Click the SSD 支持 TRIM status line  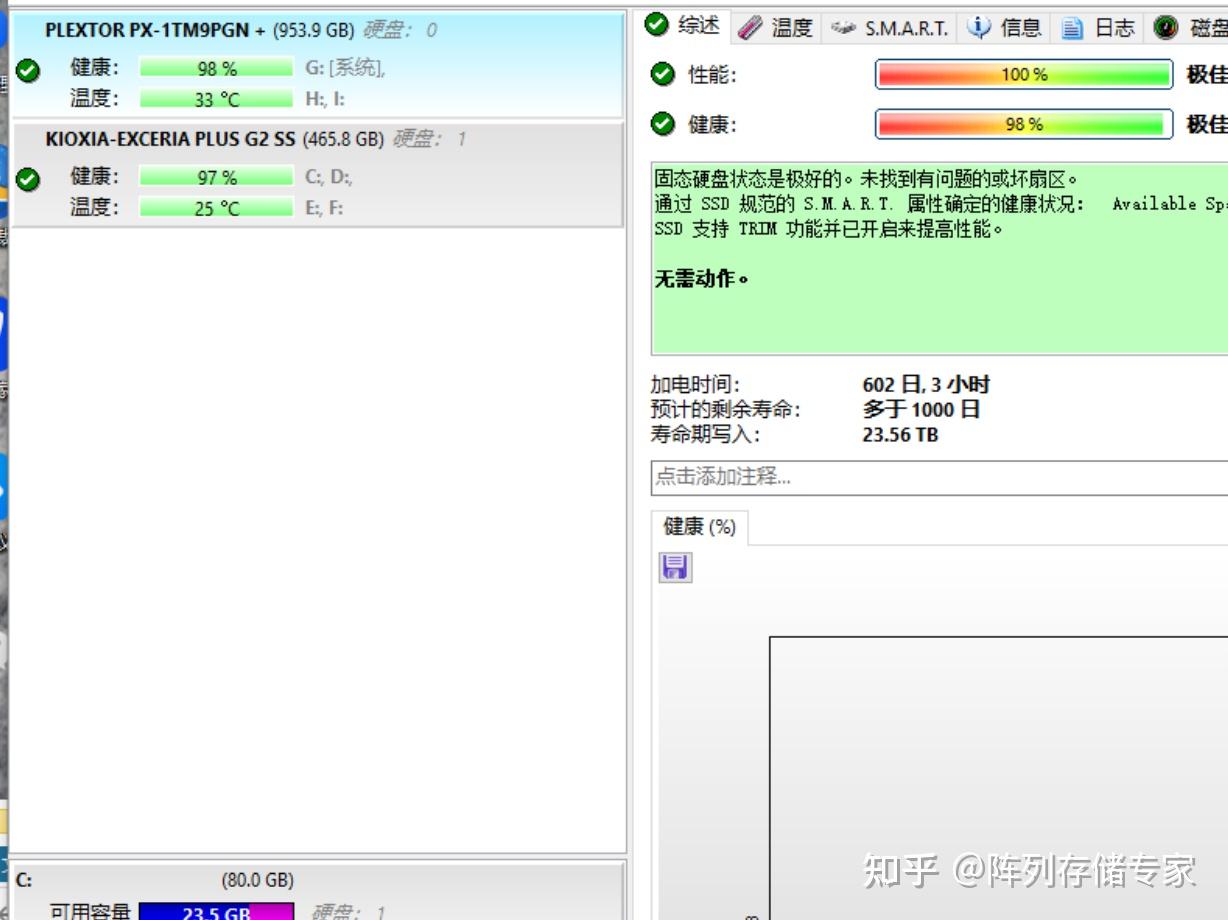829,229
